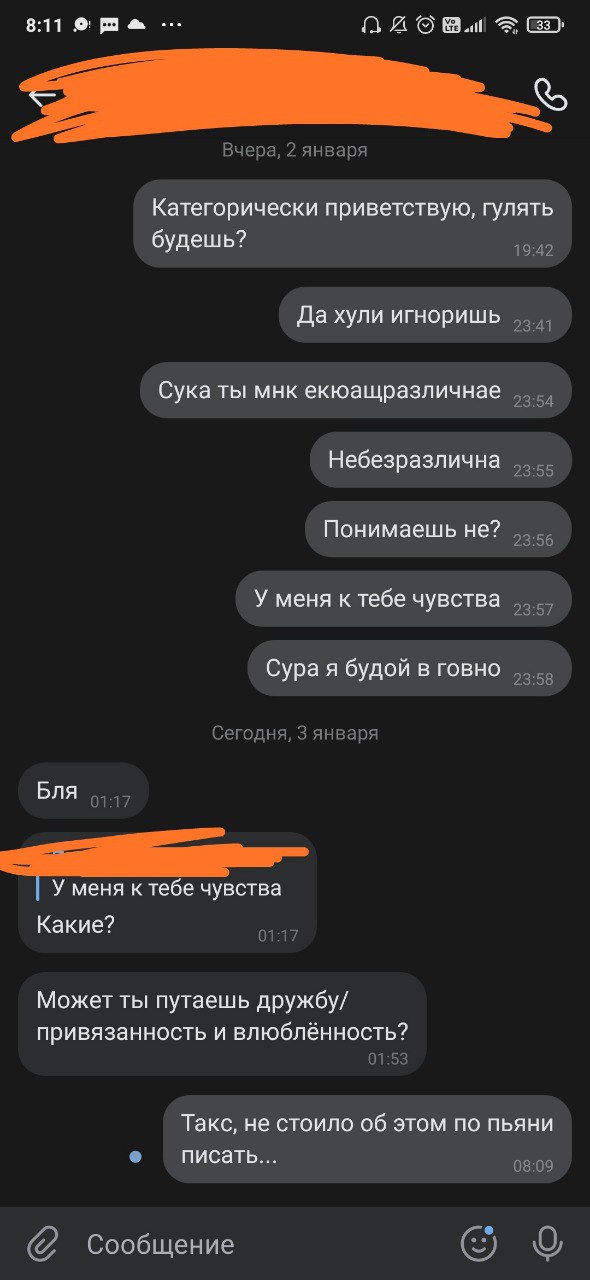Tap the message 'Может ты путаешь дружбу/привязанность'
The image size is (590, 1280).
(x=222, y=1023)
